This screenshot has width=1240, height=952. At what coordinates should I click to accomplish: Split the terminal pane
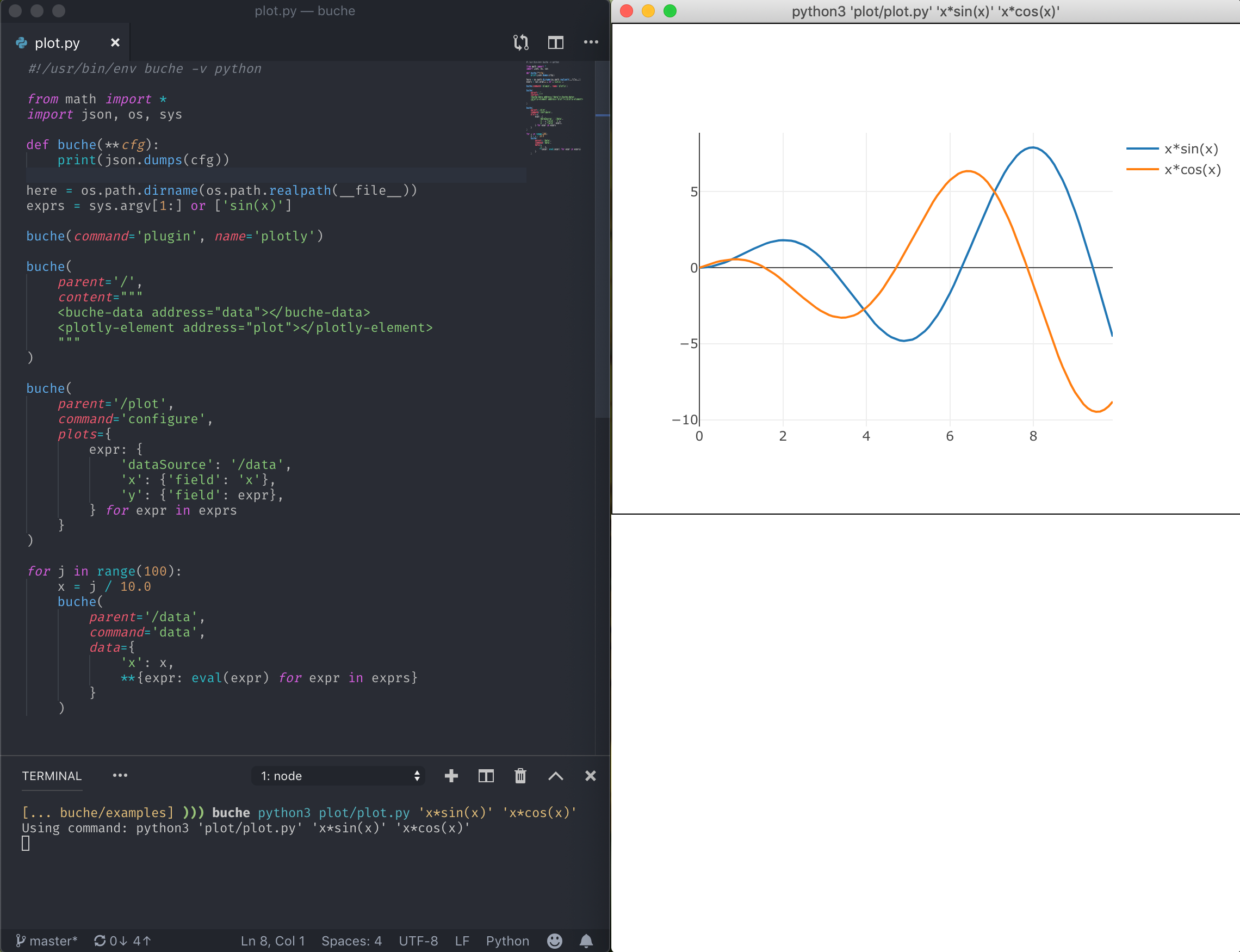486,776
